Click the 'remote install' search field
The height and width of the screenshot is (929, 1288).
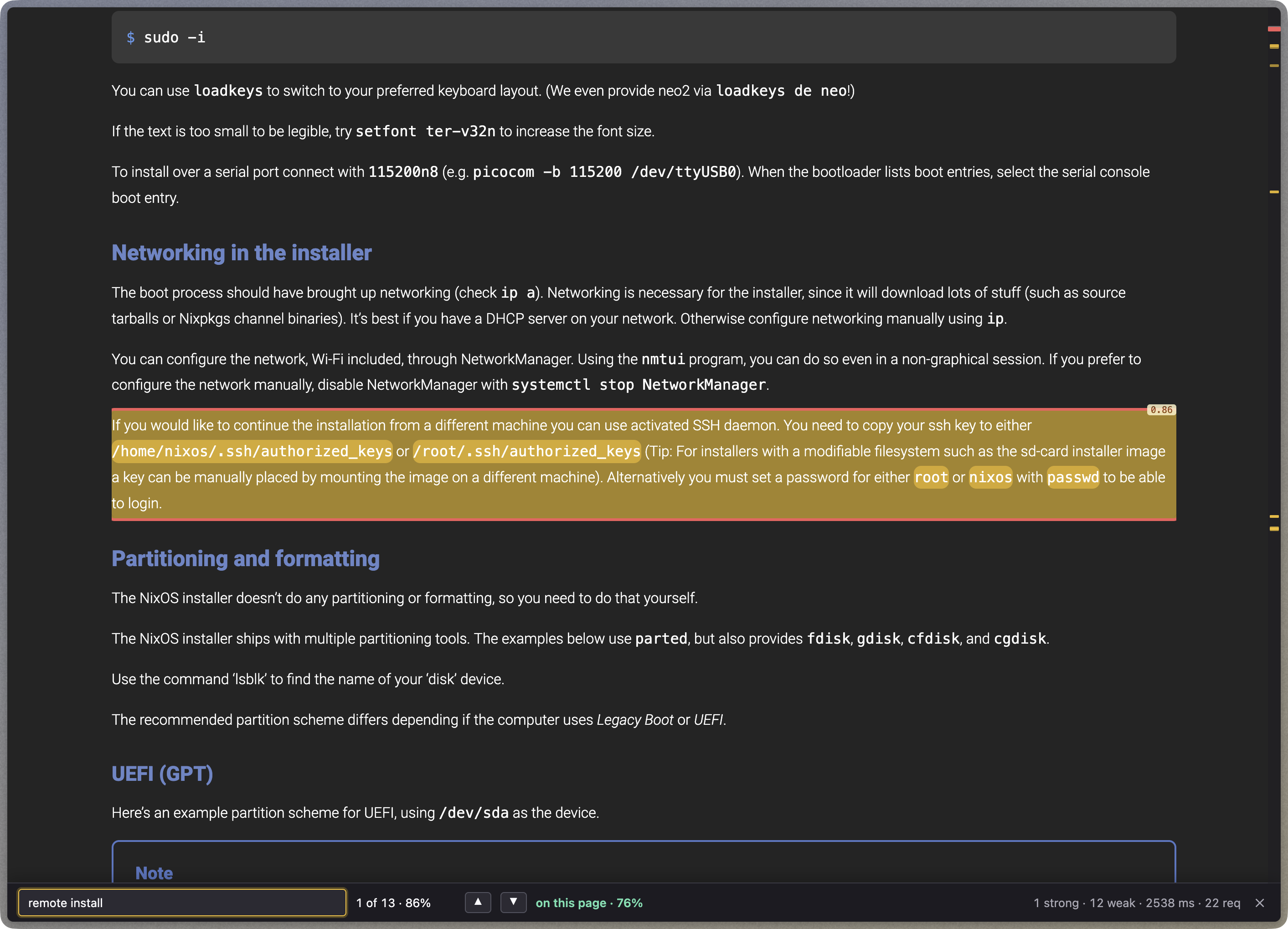[182, 902]
